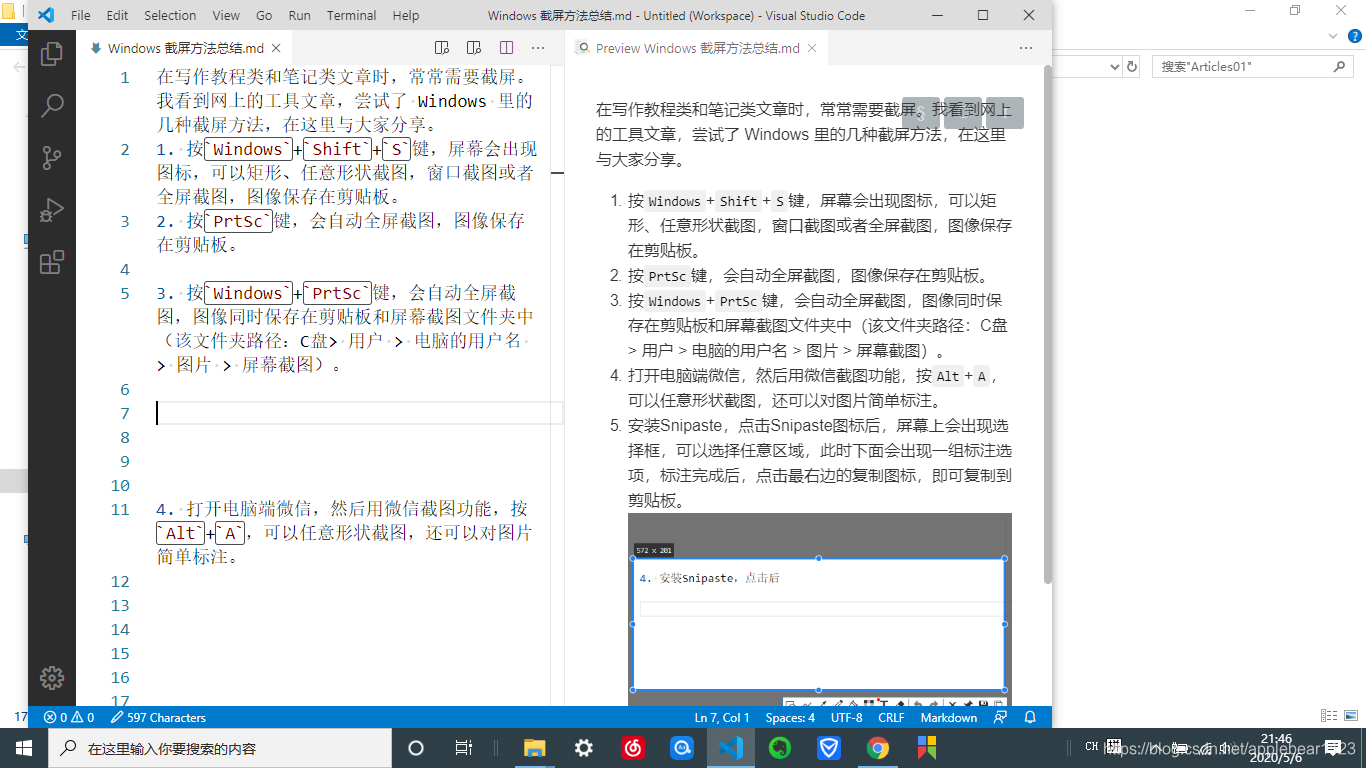Change indentation via Spaces: 4
The height and width of the screenshot is (768, 1366).
pyautogui.click(x=790, y=717)
